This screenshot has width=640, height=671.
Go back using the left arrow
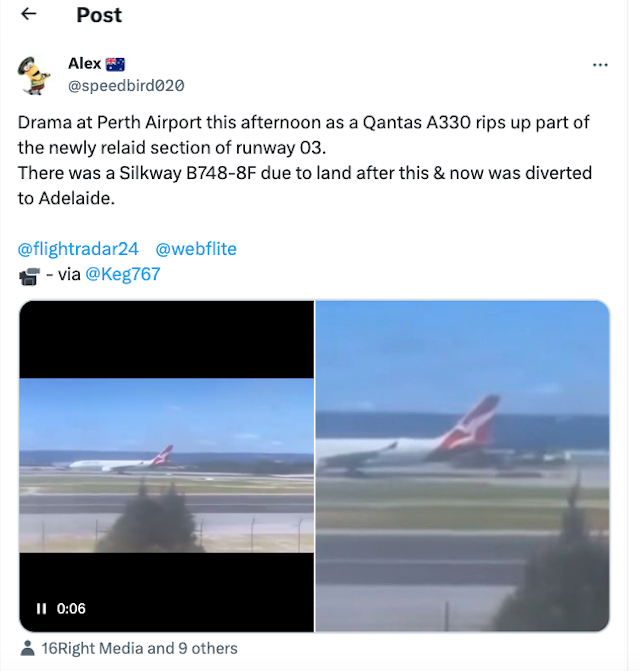(x=28, y=14)
